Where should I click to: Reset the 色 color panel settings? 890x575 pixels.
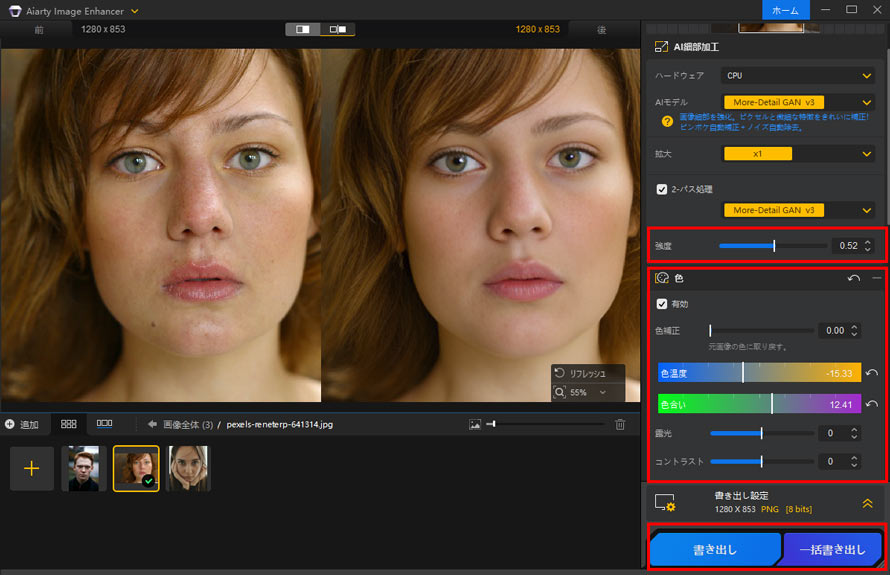854,278
